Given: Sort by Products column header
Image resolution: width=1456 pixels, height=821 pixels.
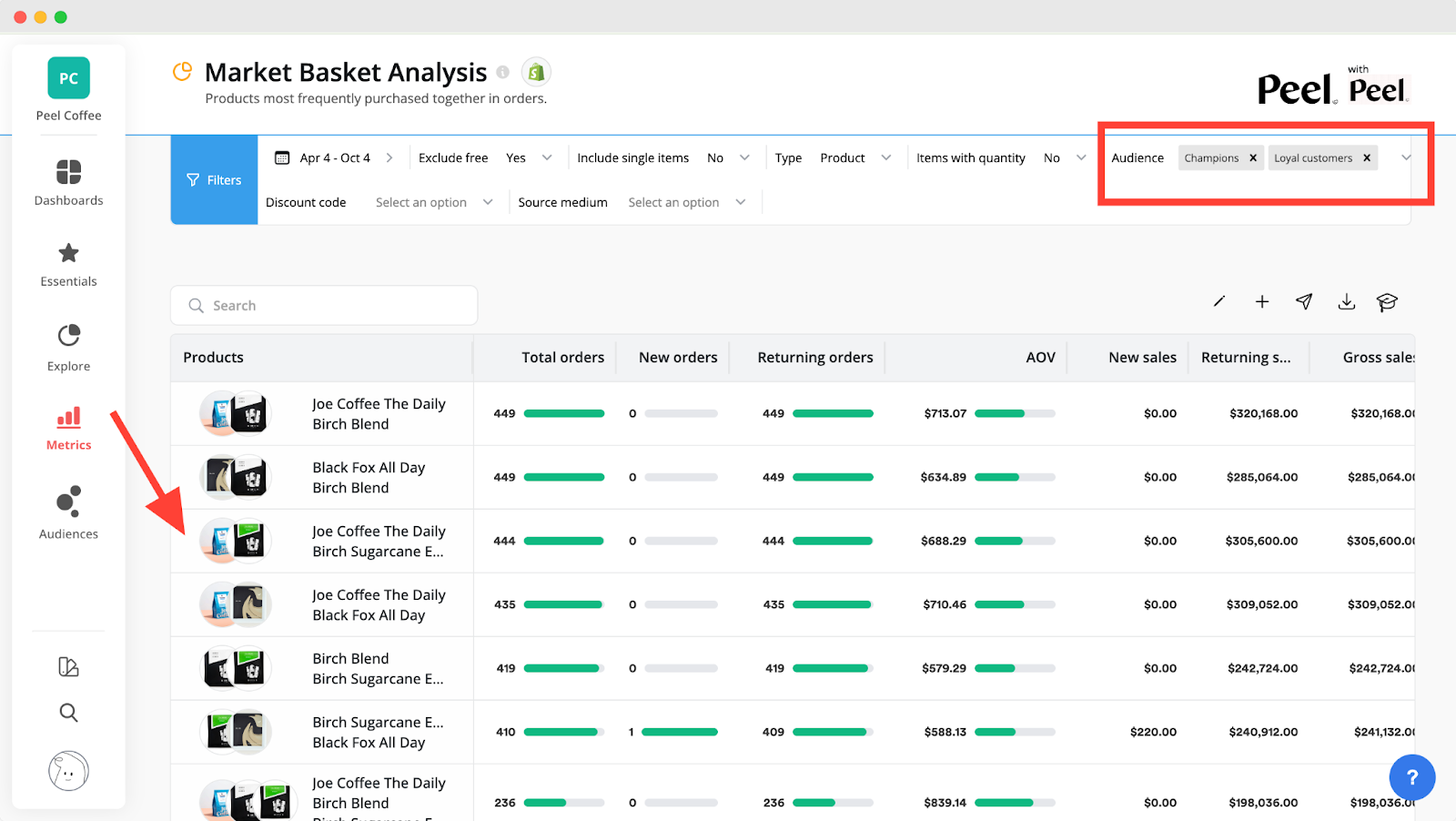Looking at the screenshot, I should point(214,358).
